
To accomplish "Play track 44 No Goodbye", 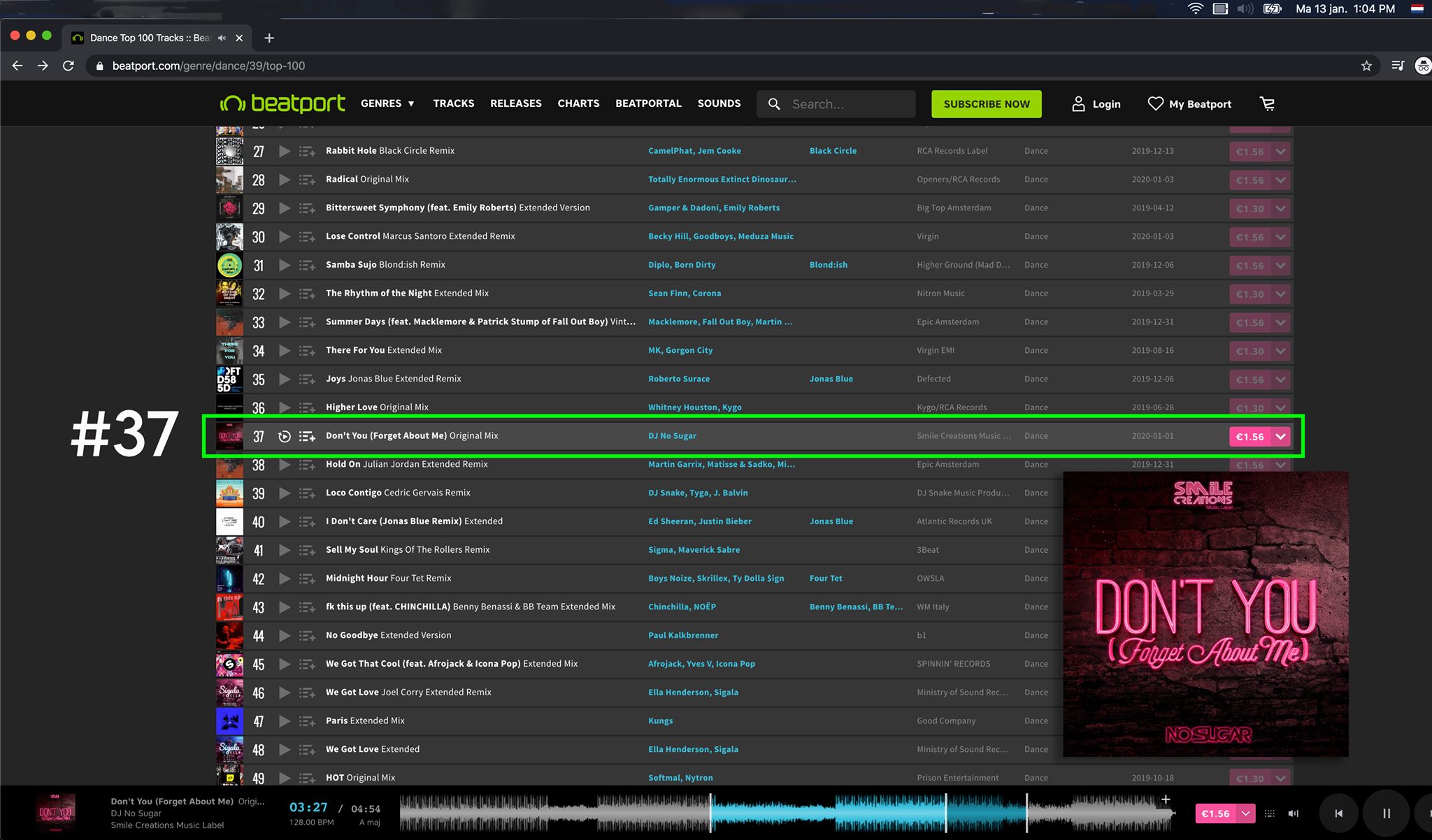I will point(285,636).
